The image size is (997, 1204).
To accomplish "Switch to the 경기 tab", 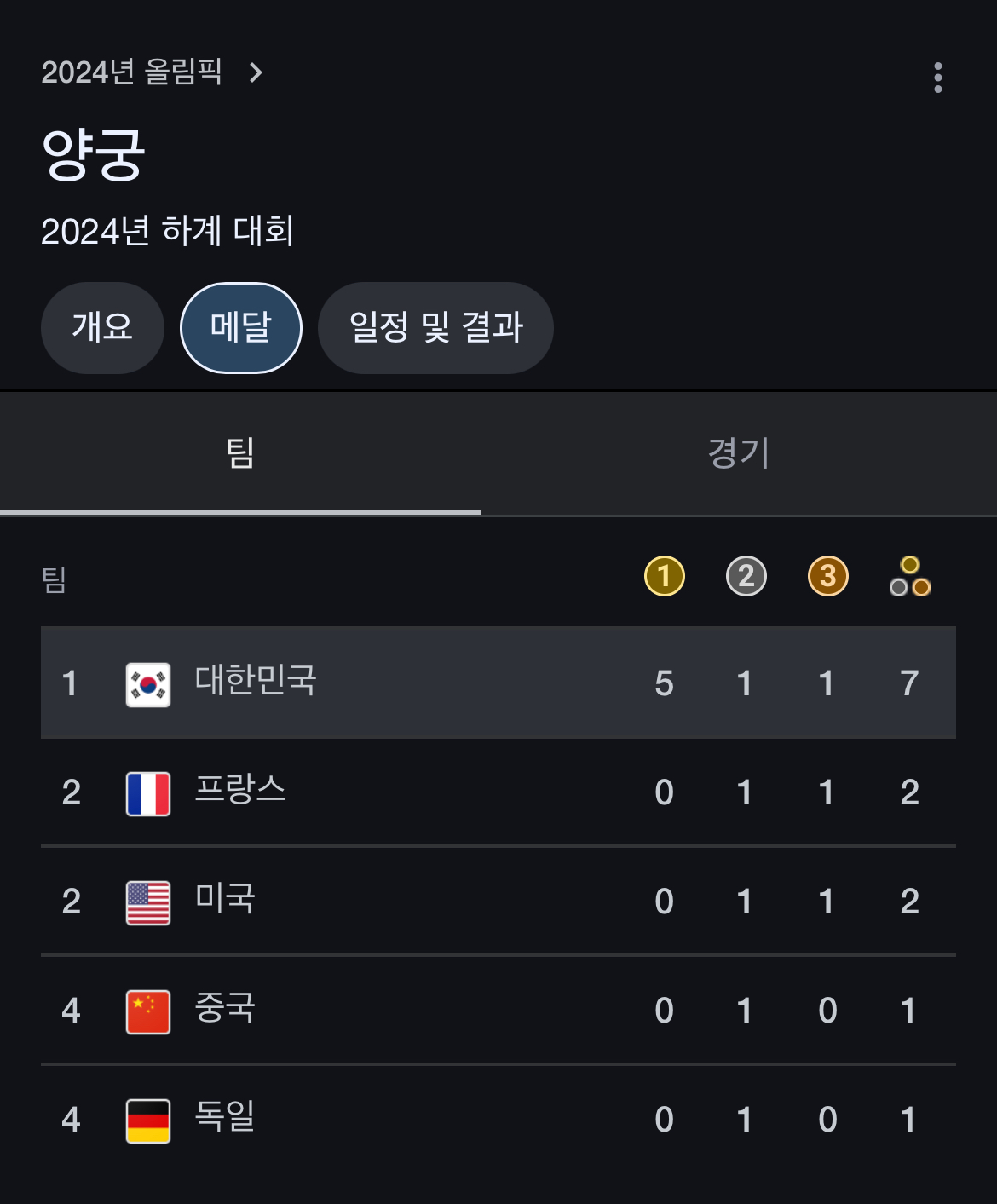I will click(x=739, y=452).
